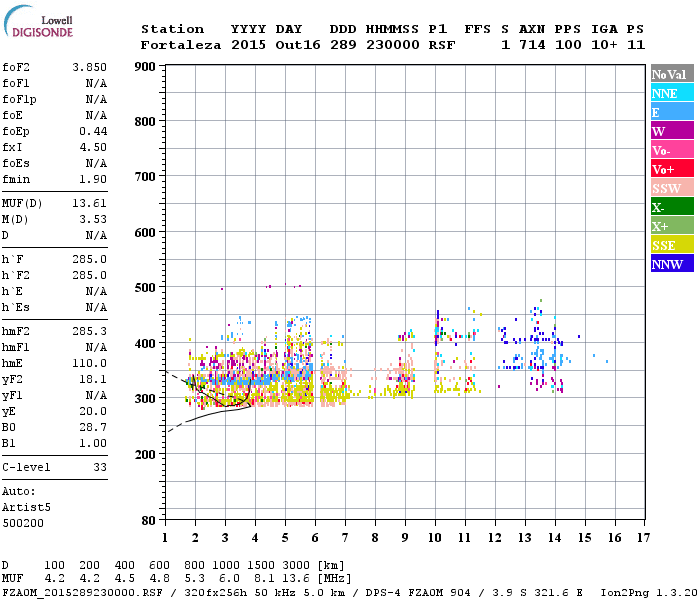The height and width of the screenshot is (600, 700).
Task: Select the SSW legend swatch
Action: point(672,188)
